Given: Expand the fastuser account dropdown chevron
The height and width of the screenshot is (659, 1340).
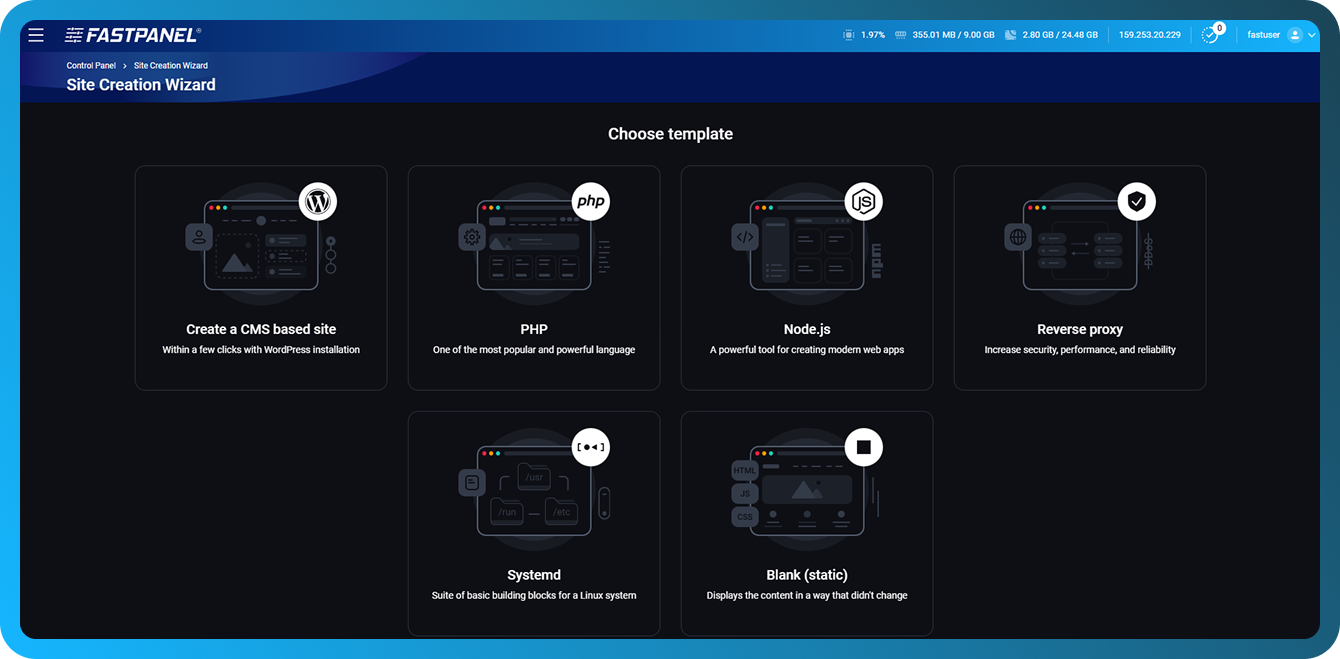Looking at the screenshot, I should 1313,33.
